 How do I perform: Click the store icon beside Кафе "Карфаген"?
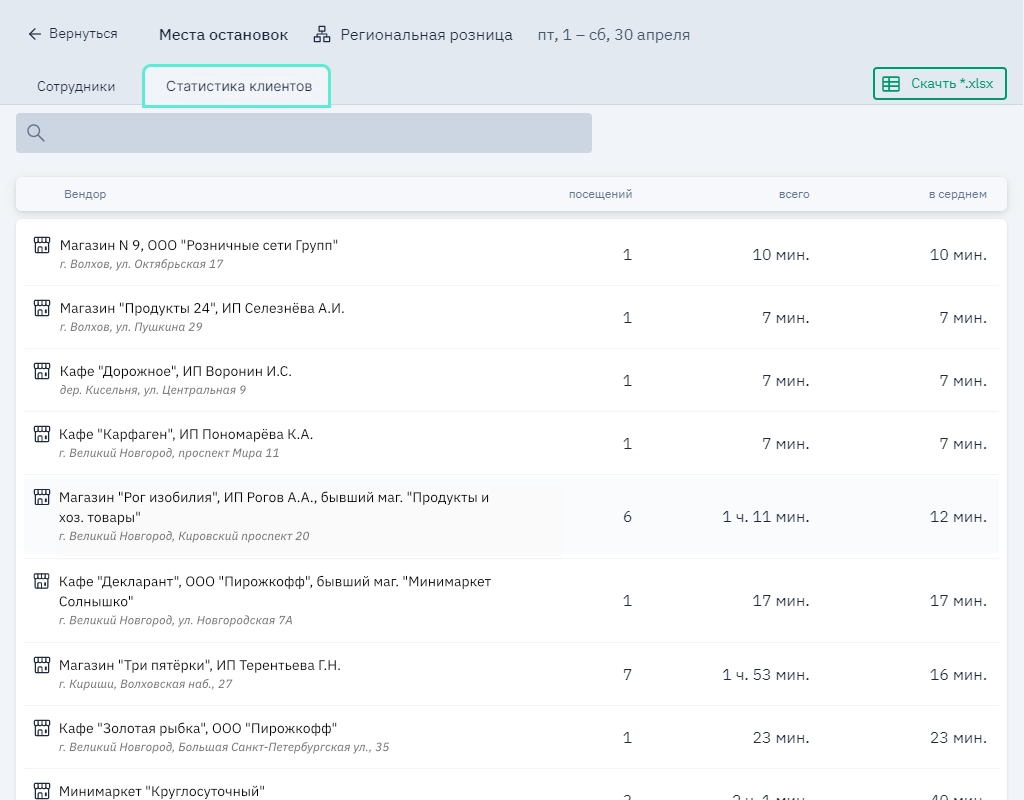pyautogui.click(x=42, y=434)
